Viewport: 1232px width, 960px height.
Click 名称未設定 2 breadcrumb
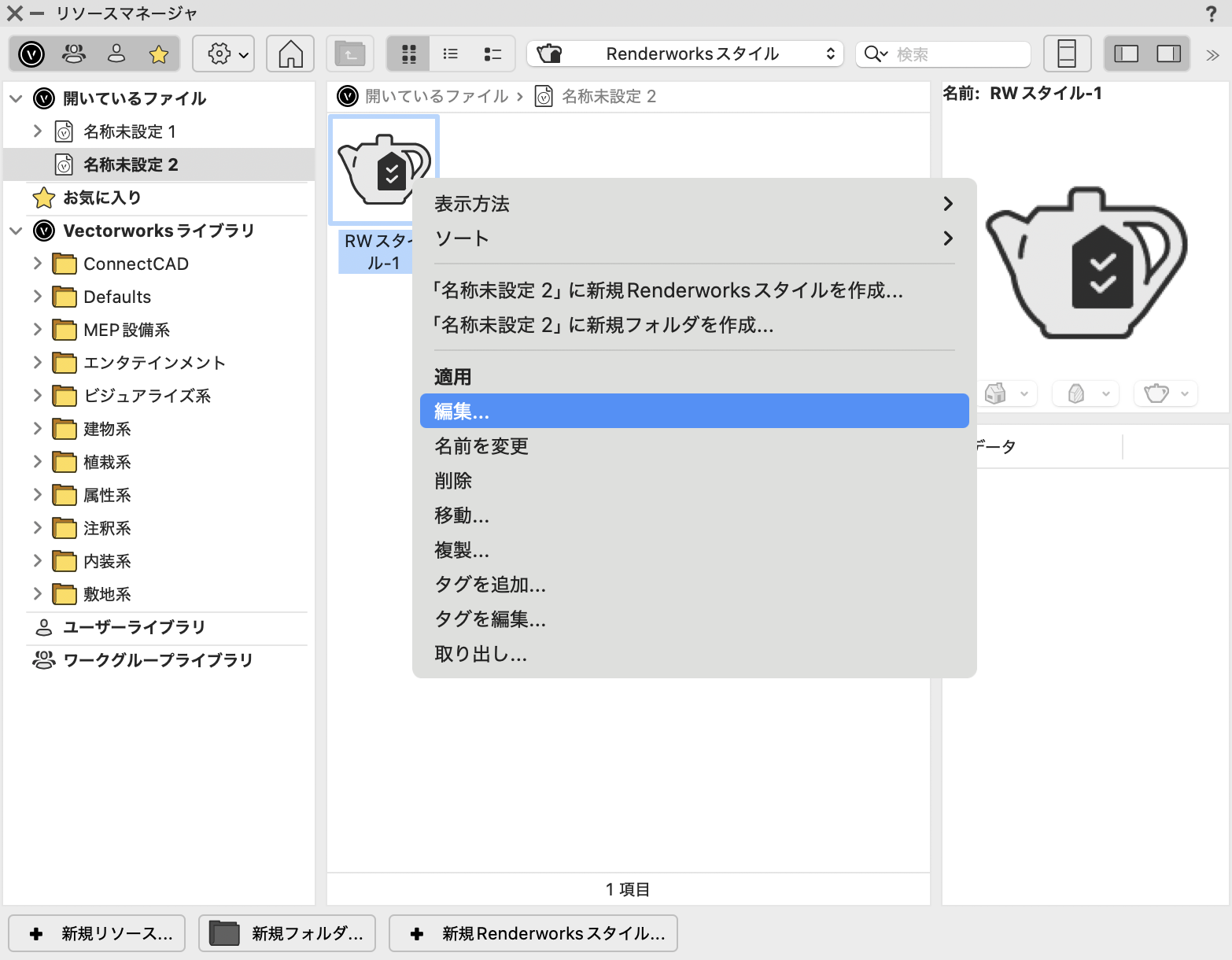pyautogui.click(x=608, y=96)
